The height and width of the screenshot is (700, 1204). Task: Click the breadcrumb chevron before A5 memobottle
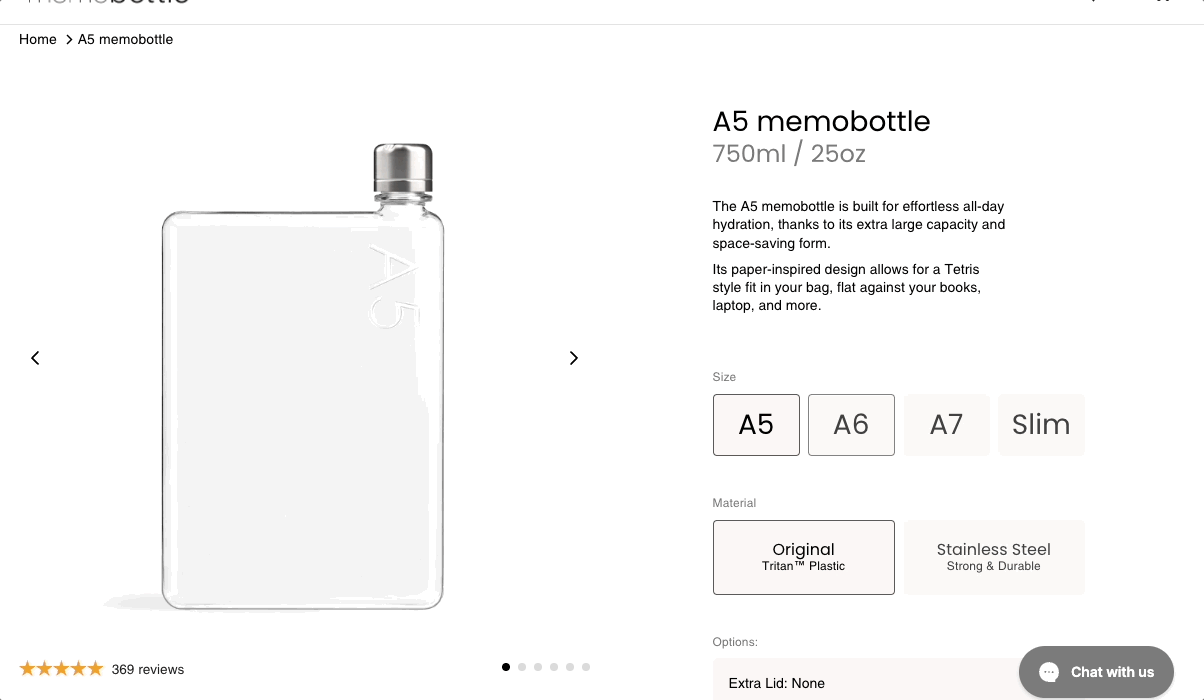tap(69, 40)
